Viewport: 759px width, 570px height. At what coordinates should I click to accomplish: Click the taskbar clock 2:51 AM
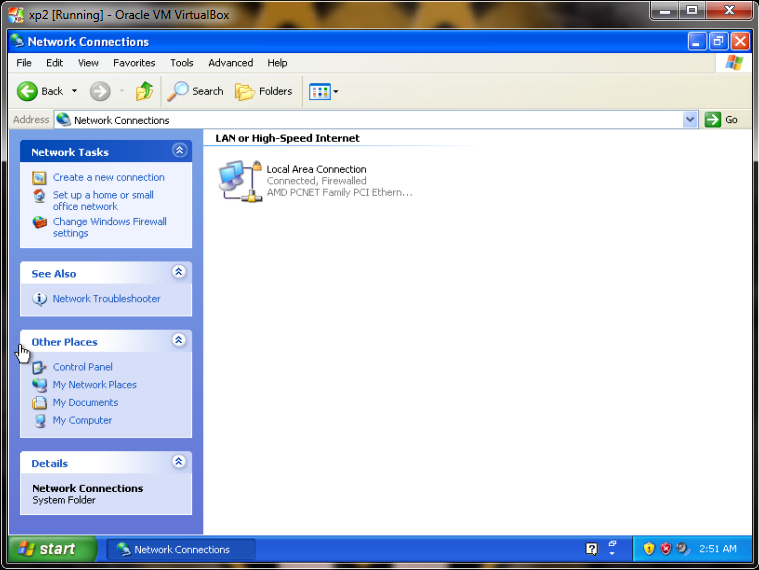tap(718, 549)
